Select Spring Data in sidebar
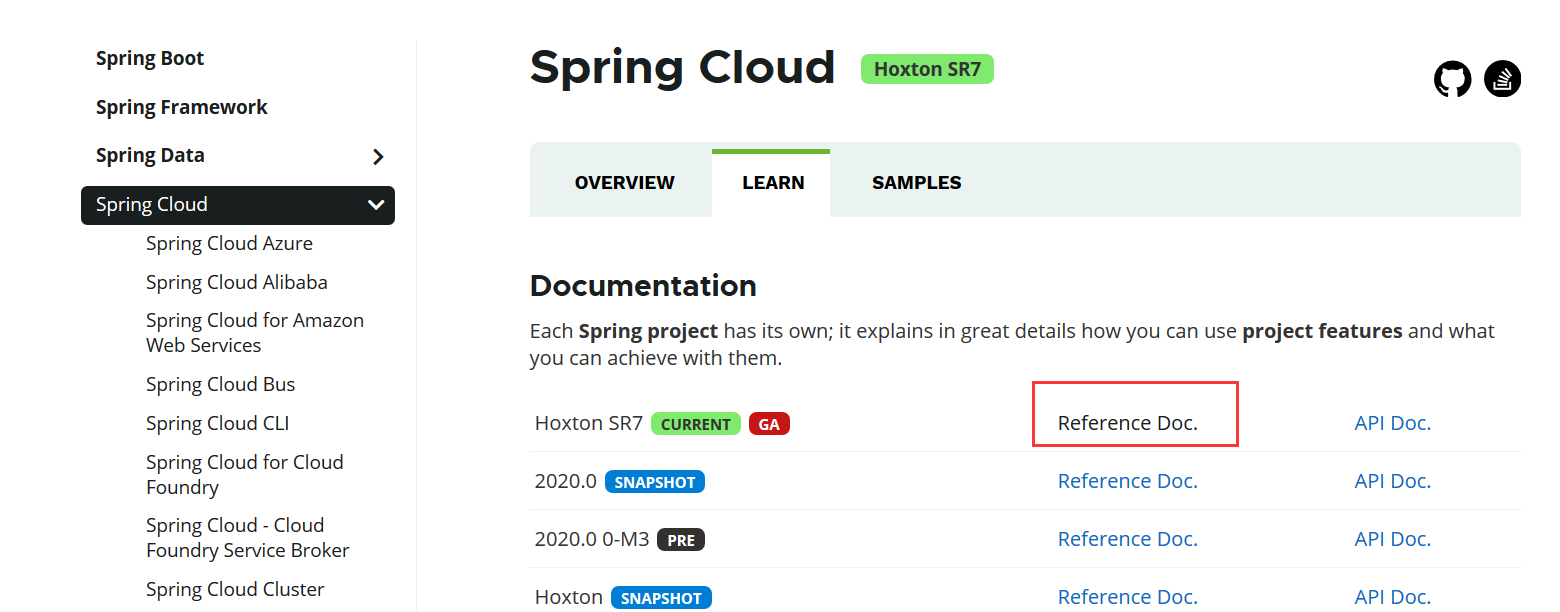 [x=150, y=155]
